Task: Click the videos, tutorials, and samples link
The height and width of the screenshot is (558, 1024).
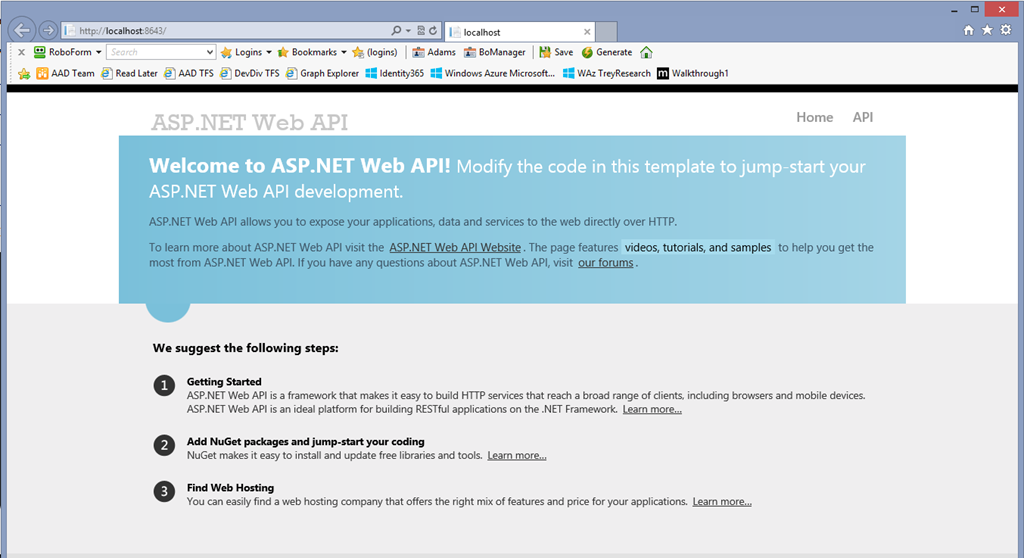Action: pos(698,248)
